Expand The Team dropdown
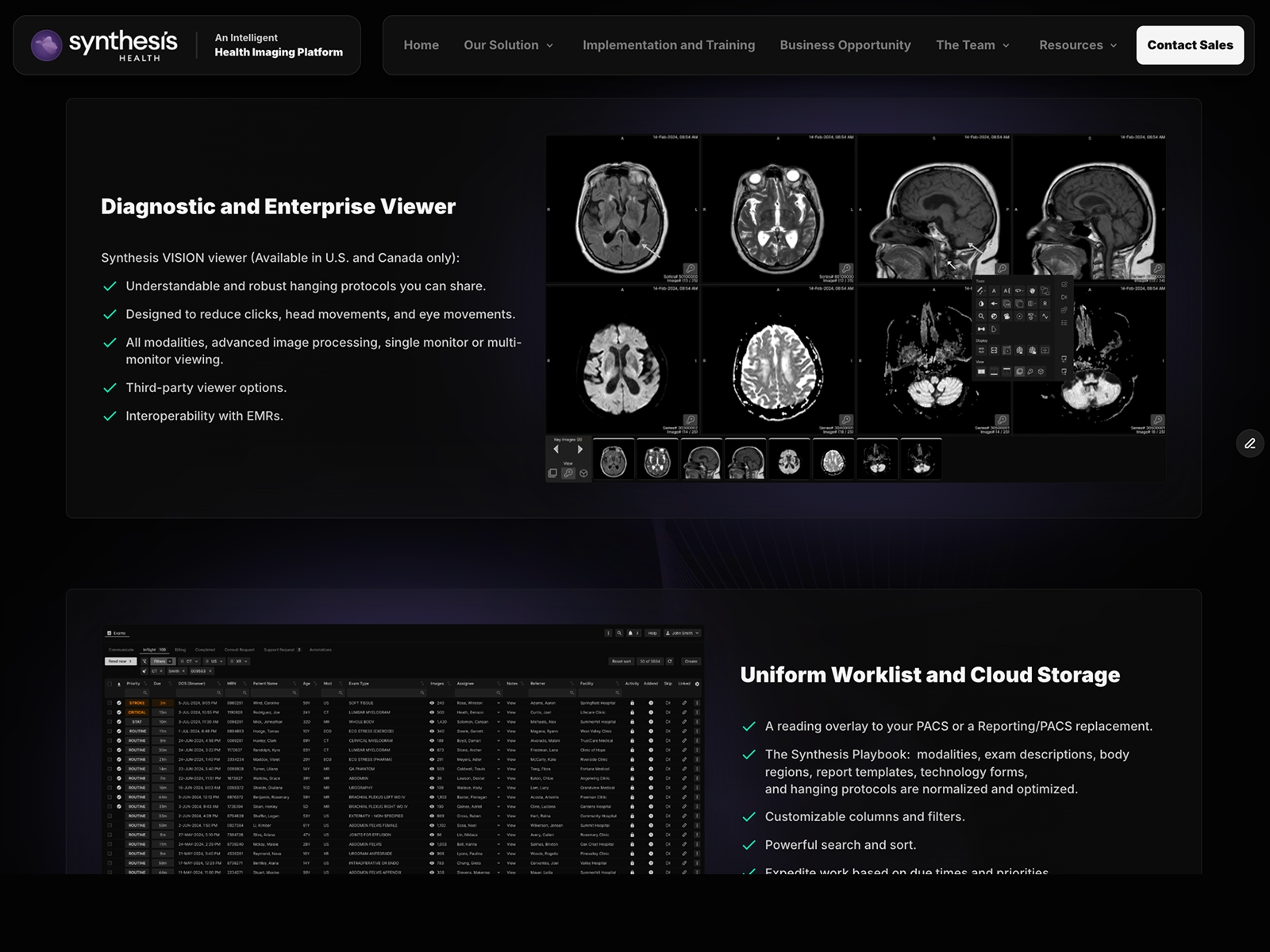Image resolution: width=1270 pixels, height=952 pixels. [x=973, y=45]
